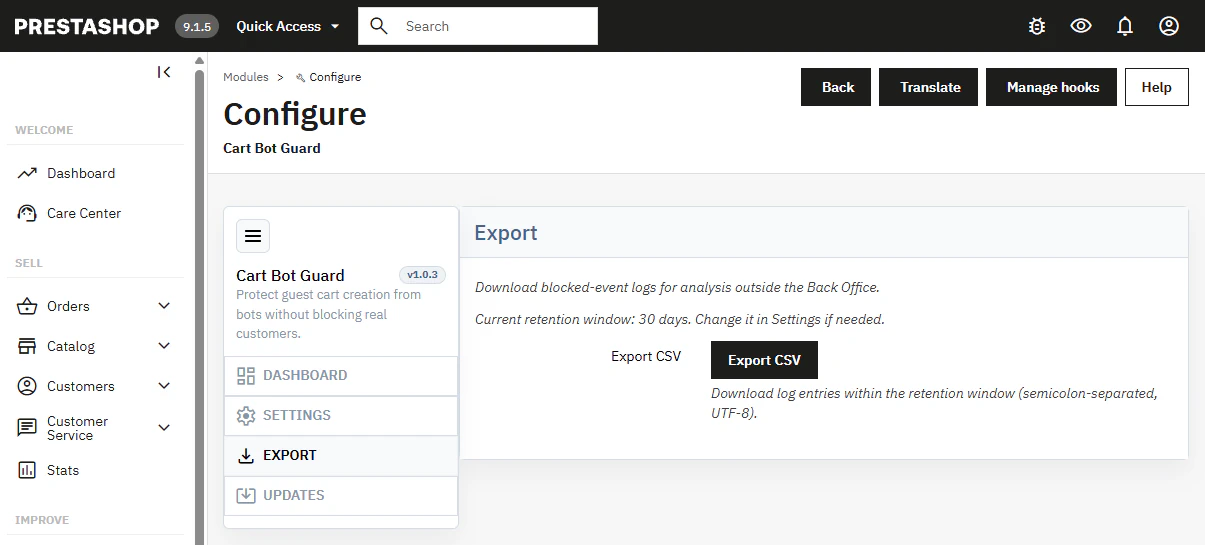
Task: Collapse the sidebar menu icon
Action: tap(164, 72)
